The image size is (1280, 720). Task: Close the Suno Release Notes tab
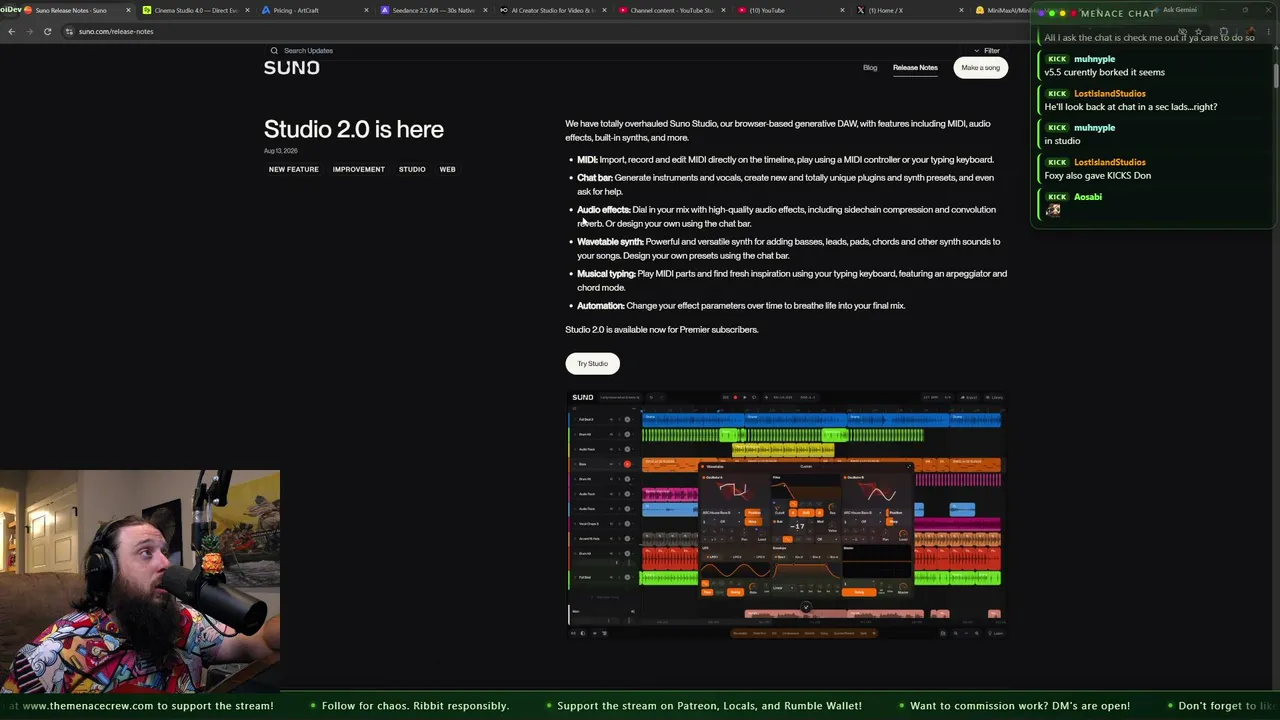128,10
